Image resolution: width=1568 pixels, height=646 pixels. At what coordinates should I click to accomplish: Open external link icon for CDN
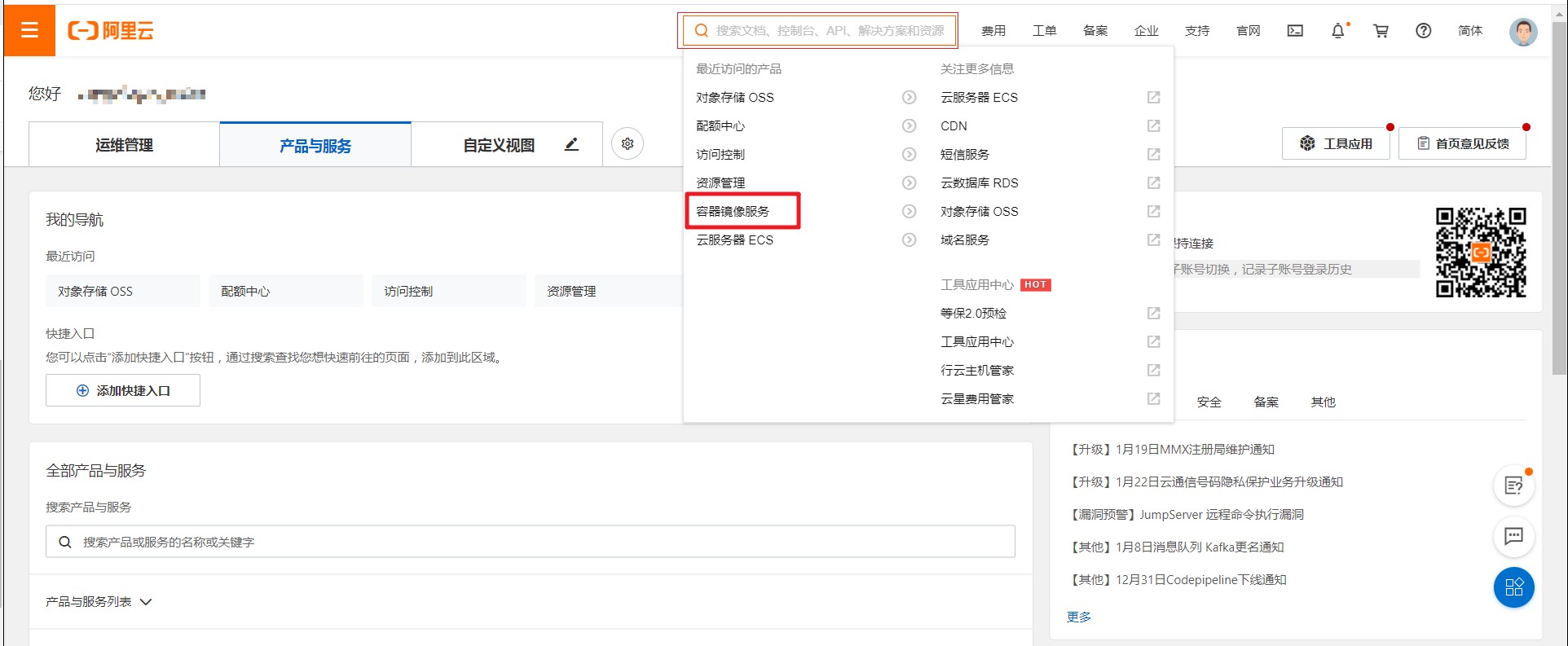(1153, 126)
